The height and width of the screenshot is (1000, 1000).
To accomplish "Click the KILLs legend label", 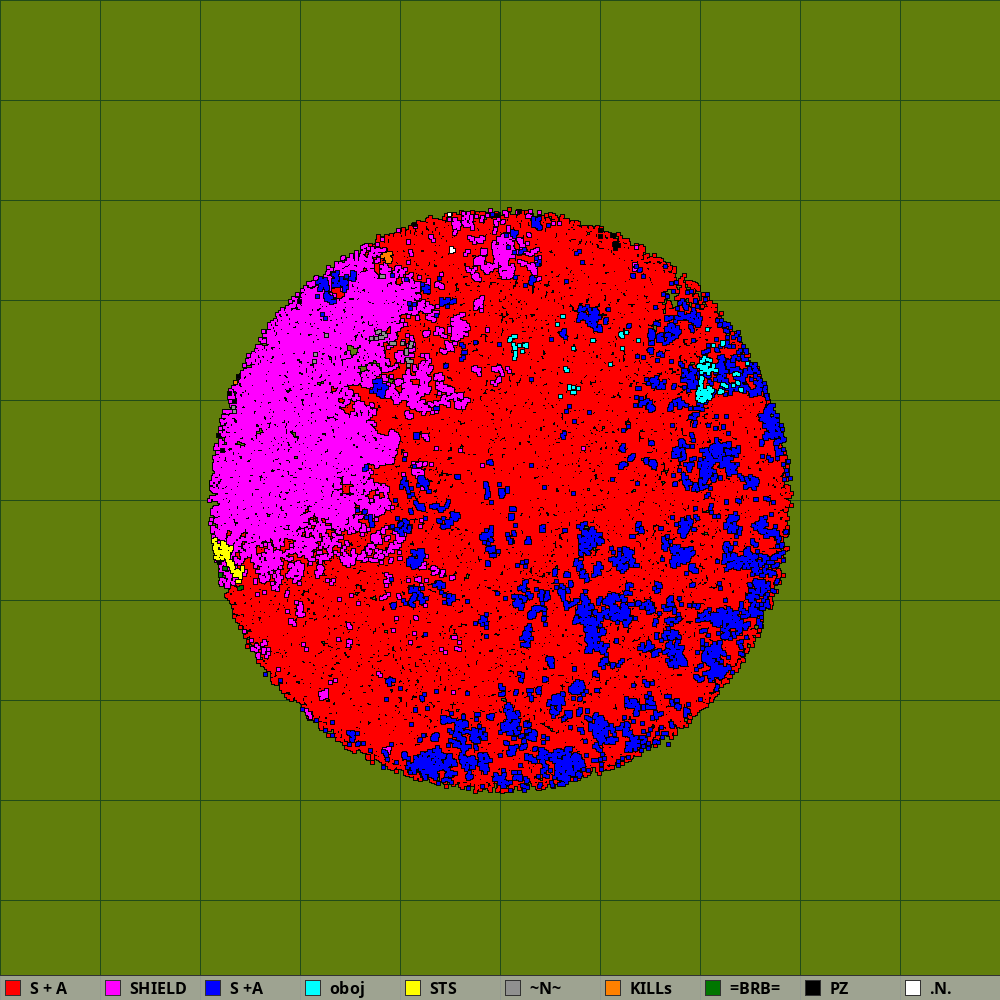I will point(651,989).
